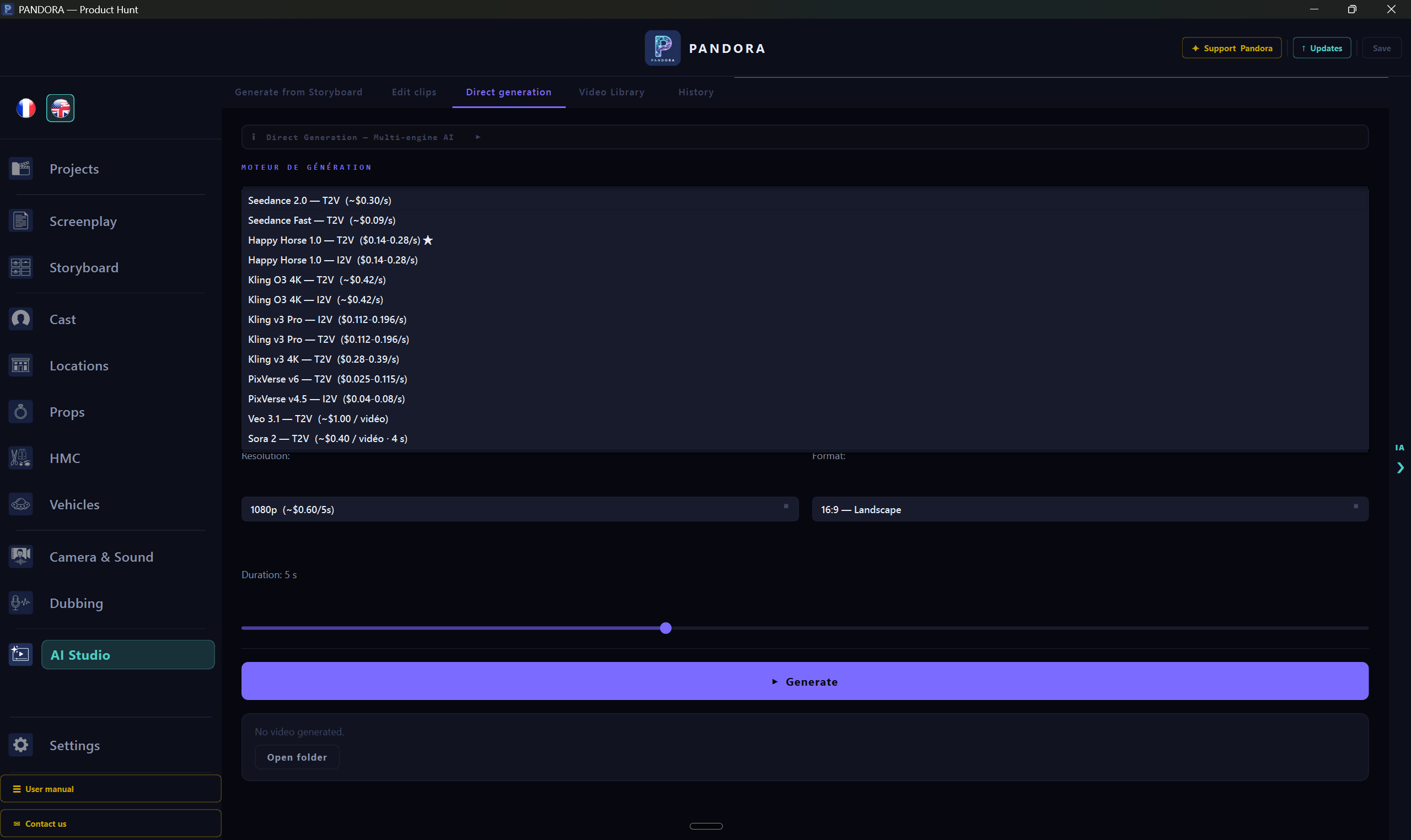Image resolution: width=1411 pixels, height=840 pixels.
Task: Open the Screenplay document icon
Action: (21, 221)
